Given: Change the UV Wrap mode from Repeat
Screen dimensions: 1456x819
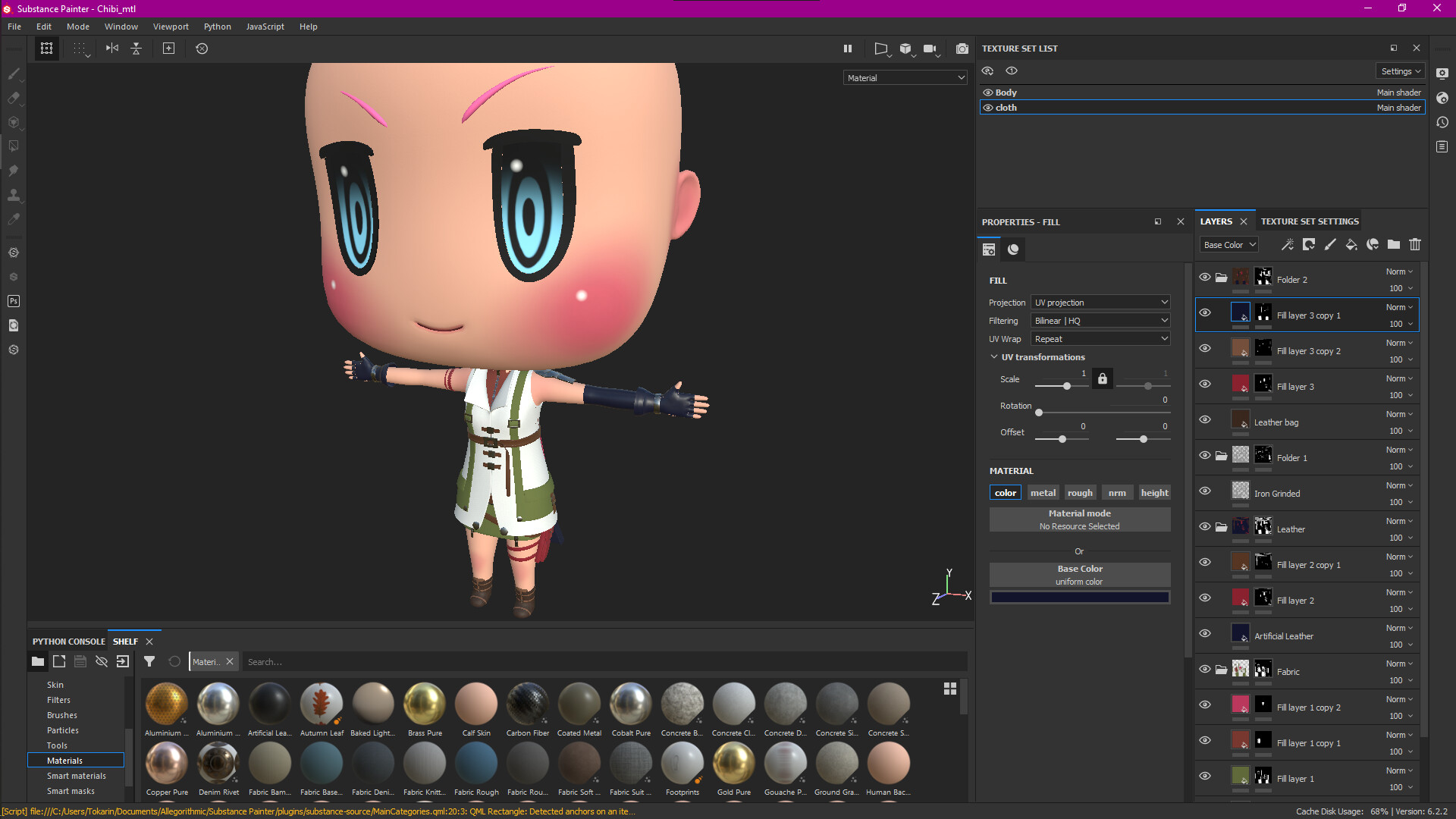Looking at the screenshot, I should [x=1100, y=338].
